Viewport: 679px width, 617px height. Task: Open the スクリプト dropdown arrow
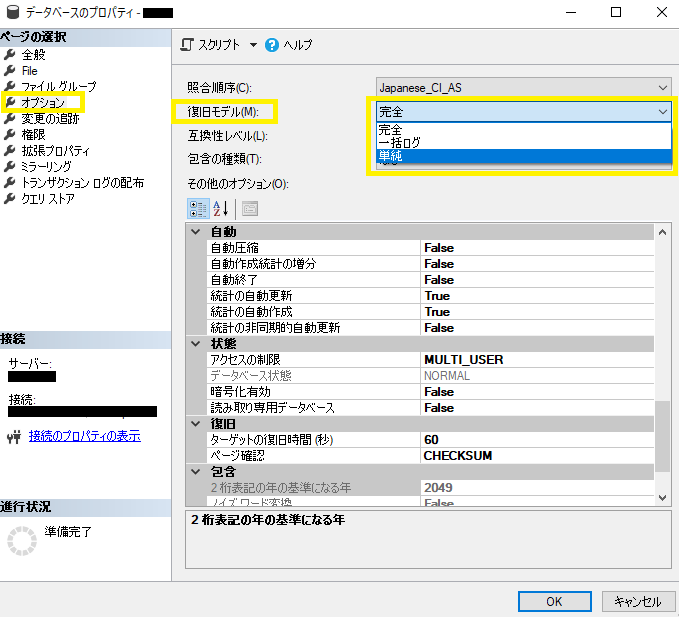click(253, 45)
